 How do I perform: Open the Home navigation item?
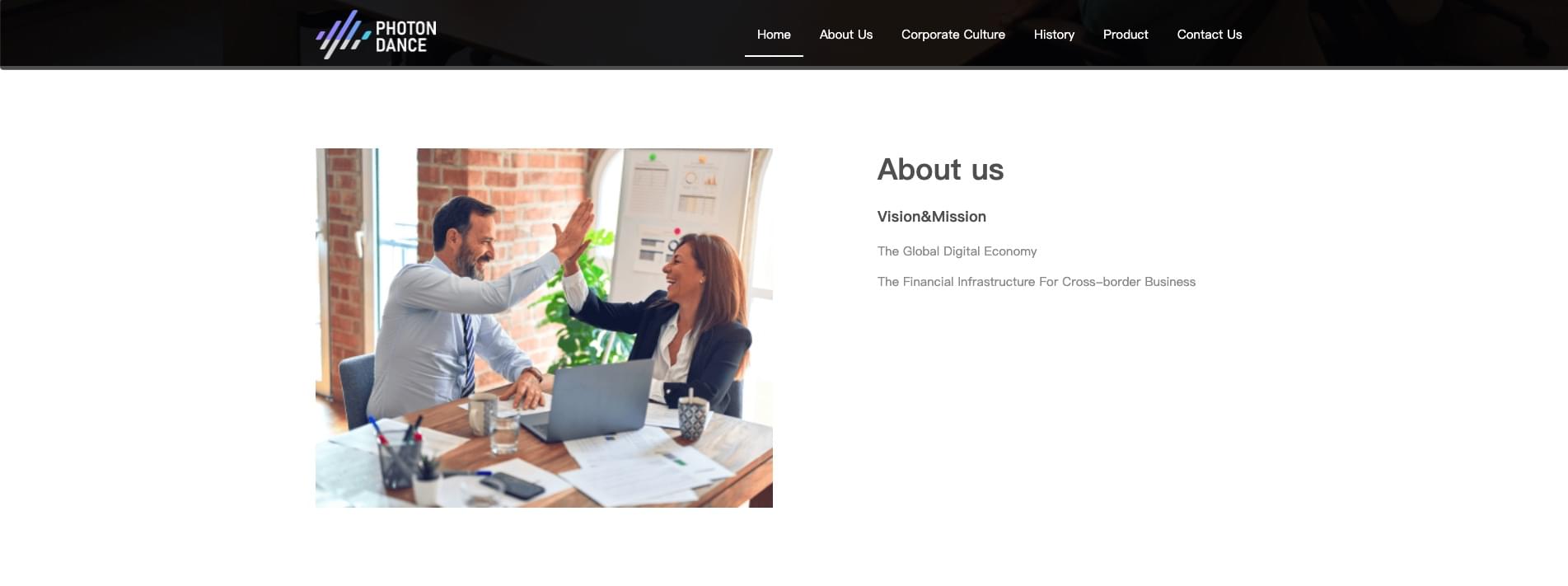[x=774, y=35]
